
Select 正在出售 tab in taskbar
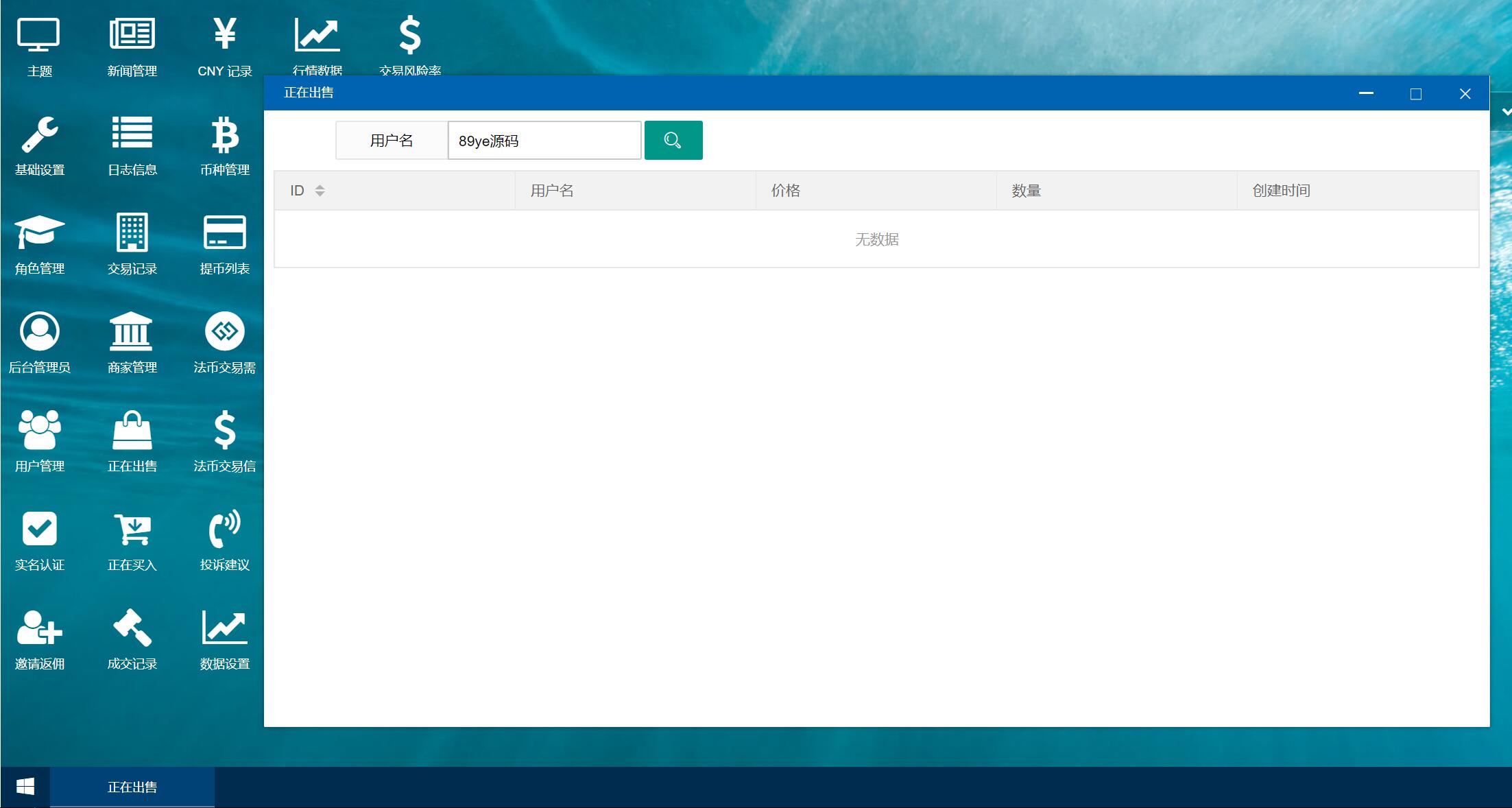click(132, 787)
